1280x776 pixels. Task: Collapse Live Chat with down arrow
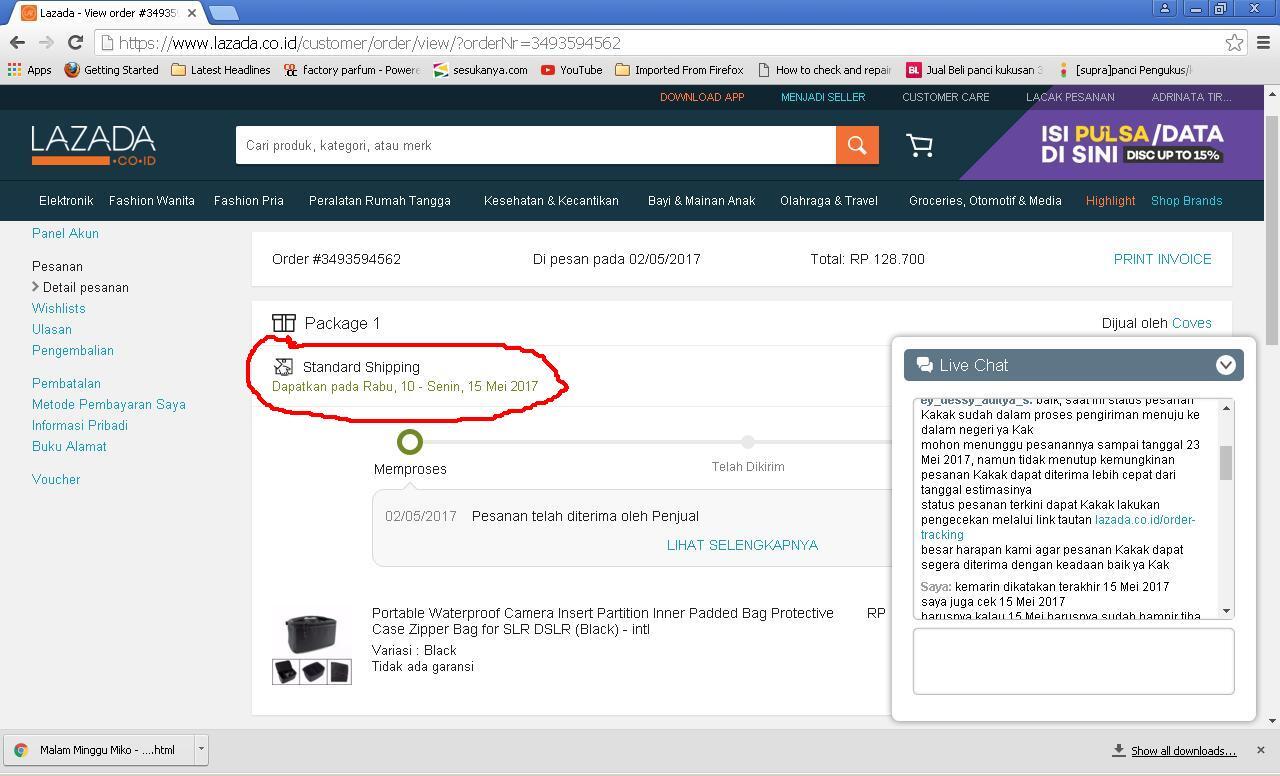[1225, 365]
